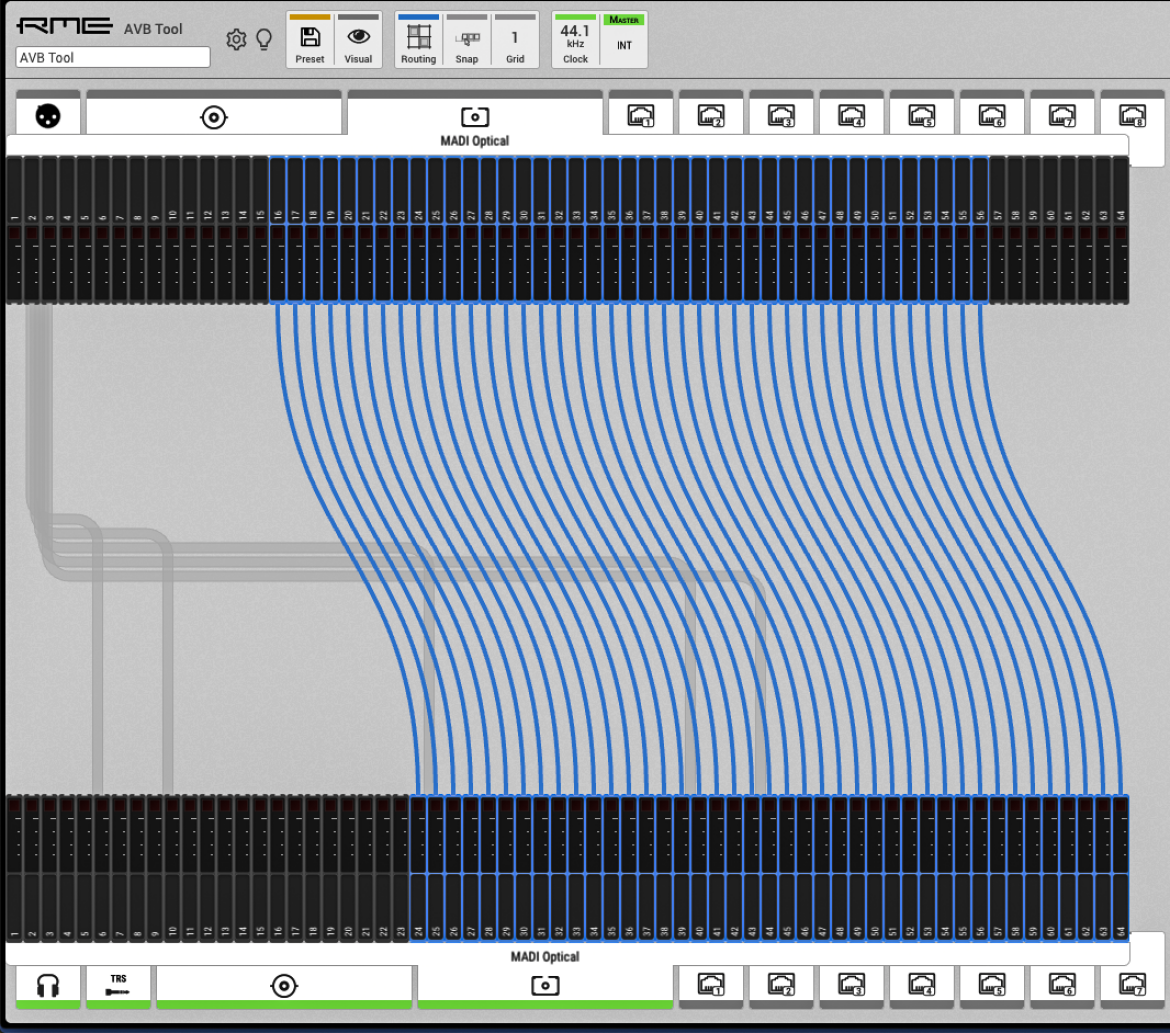Image resolution: width=1170 pixels, height=1033 pixels.
Task: Open AVB stream 2 output in the bottom row
Action: [781, 987]
